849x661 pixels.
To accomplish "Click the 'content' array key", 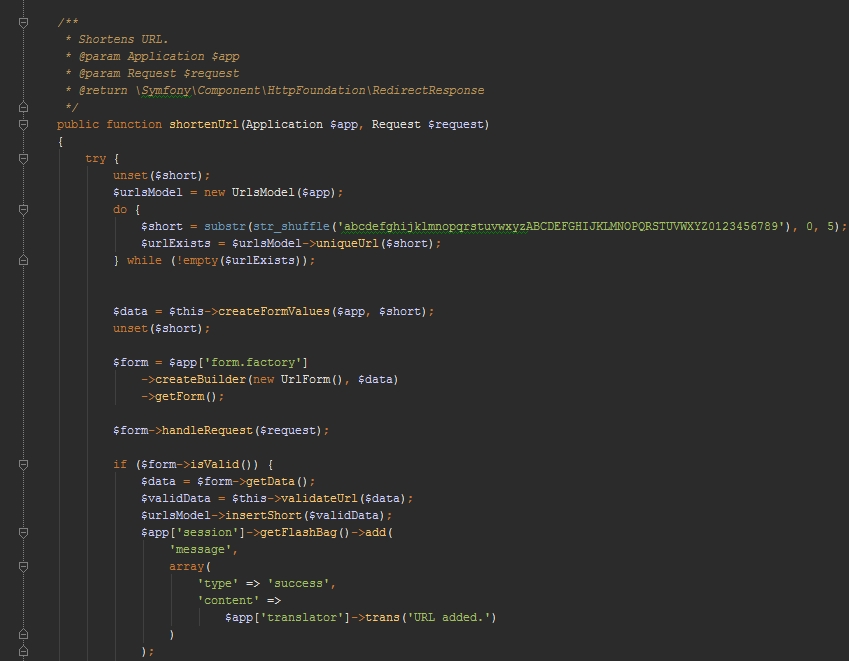I will [x=228, y=601].
